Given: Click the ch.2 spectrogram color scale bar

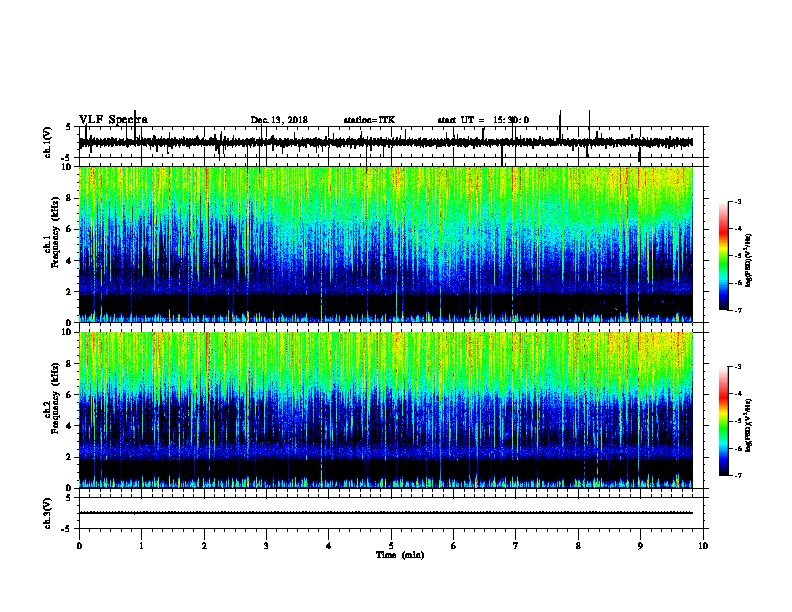Looking at the screenshot, I should pyautogui.click(x=724, y=421).
